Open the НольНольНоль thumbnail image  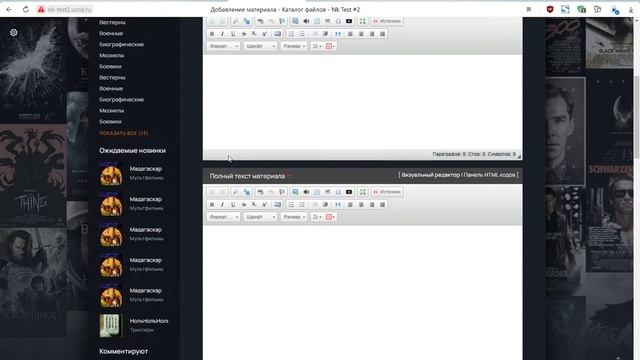point(111,325)
